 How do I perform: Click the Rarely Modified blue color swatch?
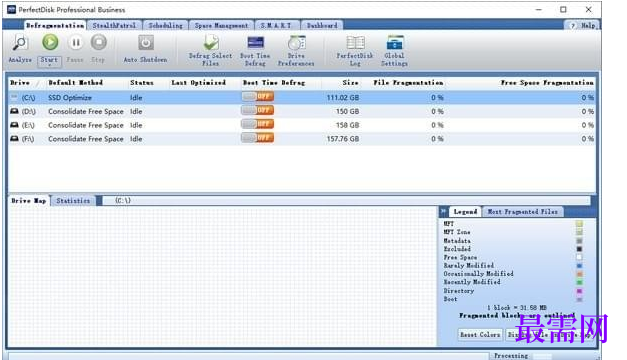(579, 266)
